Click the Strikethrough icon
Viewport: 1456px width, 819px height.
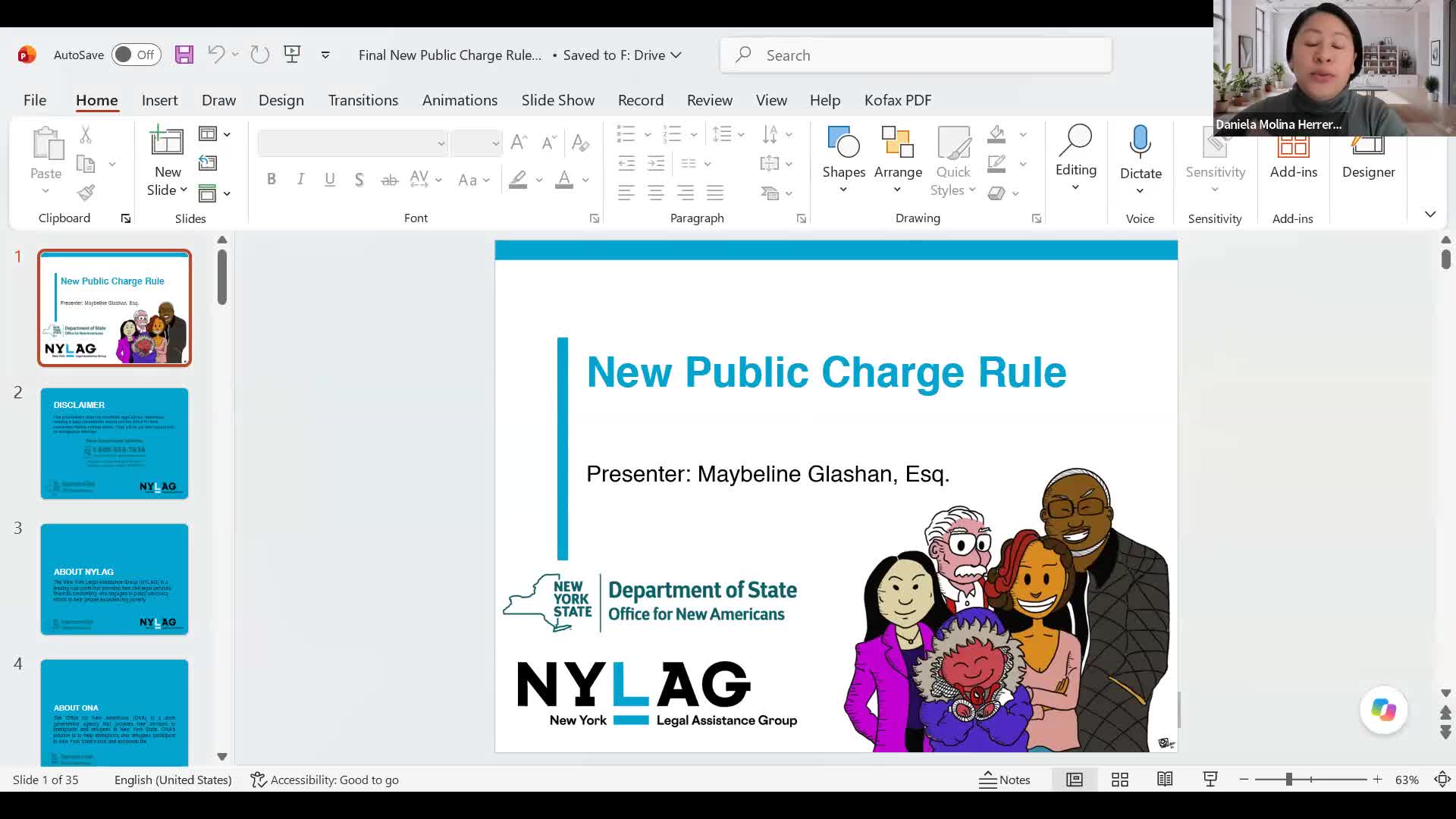click(x=389, y=180)
